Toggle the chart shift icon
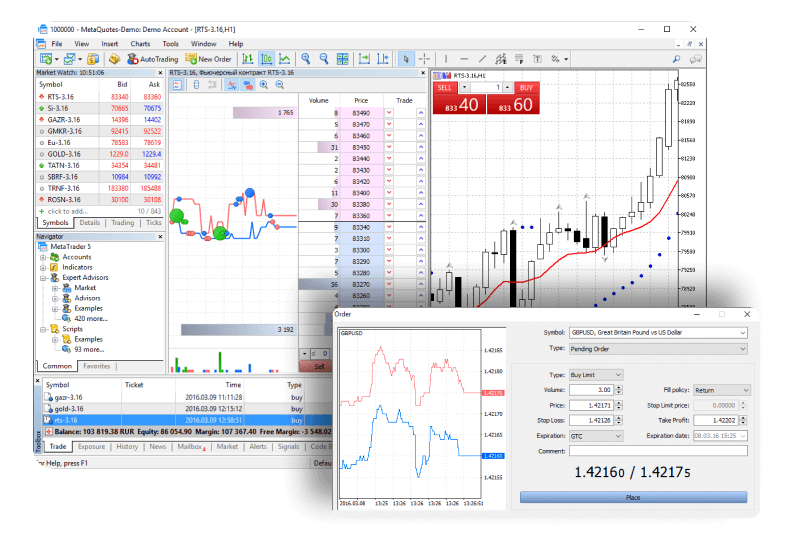This screenshot has height=550, width=800. pyautogui.click(x=383, y=59)
